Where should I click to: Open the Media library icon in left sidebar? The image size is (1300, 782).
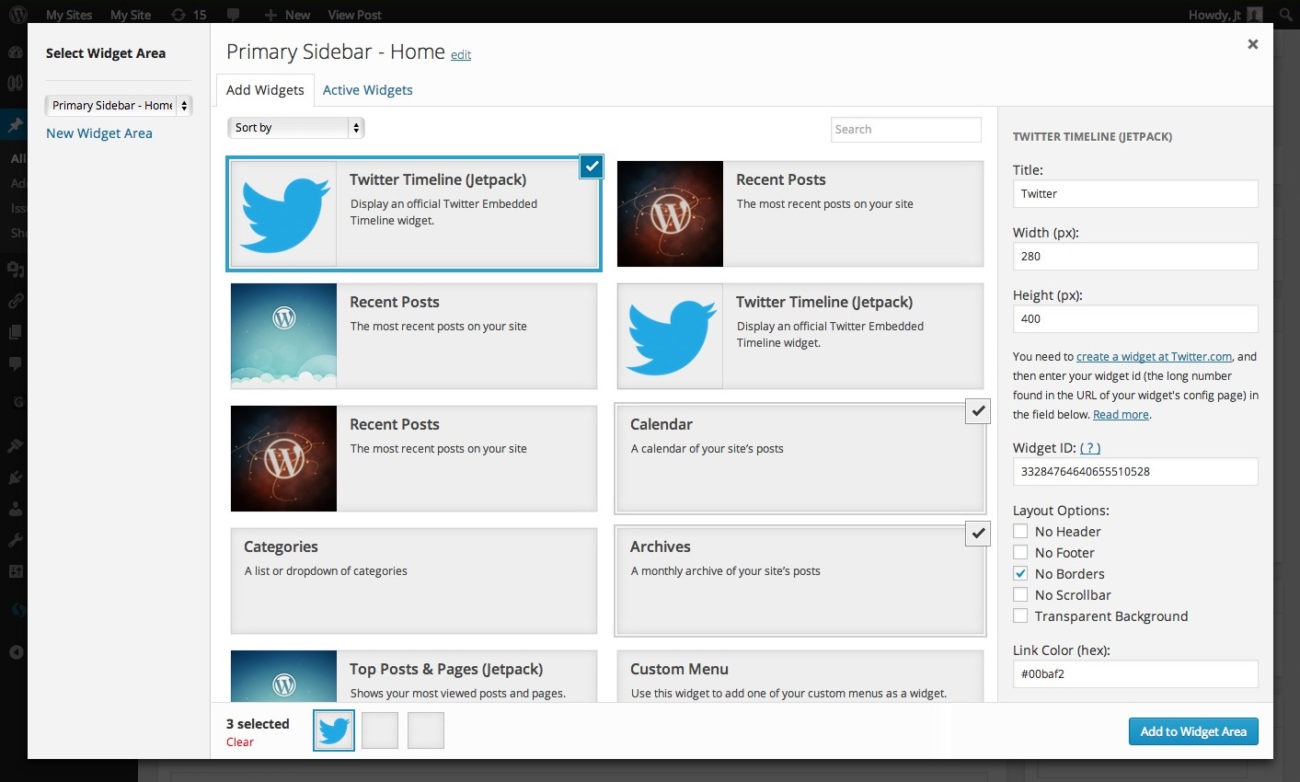tap(15, 270)
